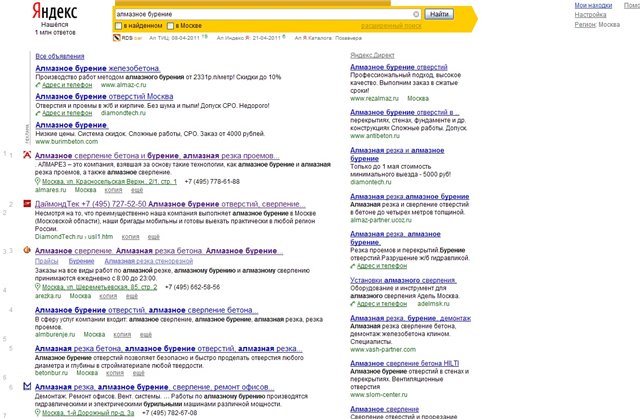Expand «ещё» for the DiamondTech.ru result

(x=153, y=237)
